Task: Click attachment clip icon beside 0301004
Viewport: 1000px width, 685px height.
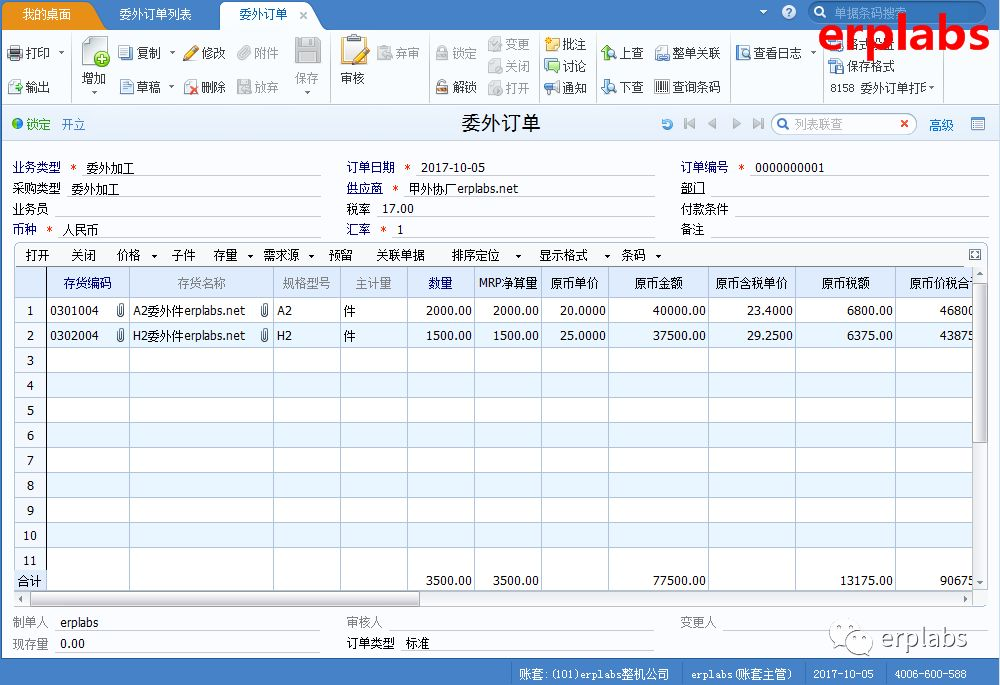Action: point(121,311)
